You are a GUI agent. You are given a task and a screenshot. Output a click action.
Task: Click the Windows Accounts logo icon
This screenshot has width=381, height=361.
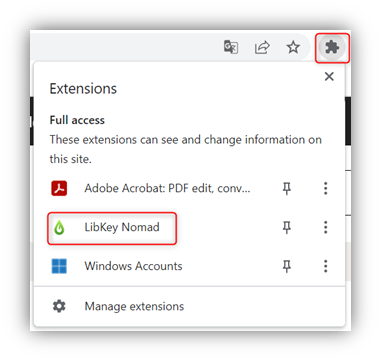pyautogui.click(x=59, y=266)
